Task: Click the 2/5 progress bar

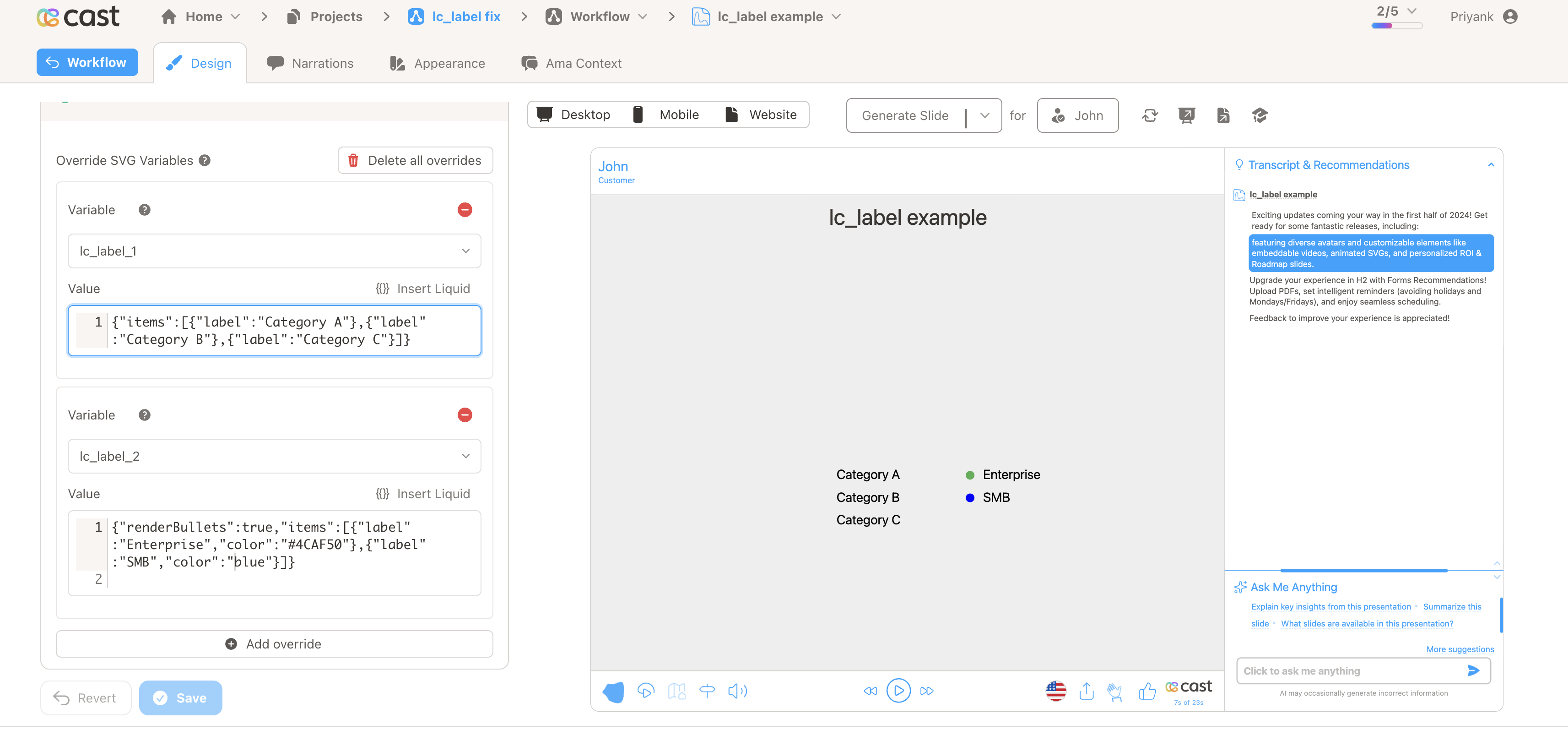Action: click(x=1397, y=26)
